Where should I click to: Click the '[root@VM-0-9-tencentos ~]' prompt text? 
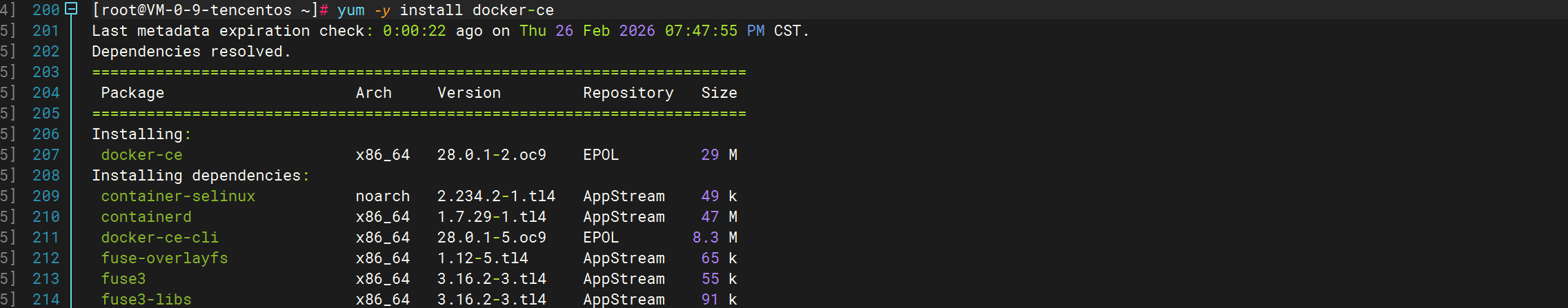coord(205,10)
